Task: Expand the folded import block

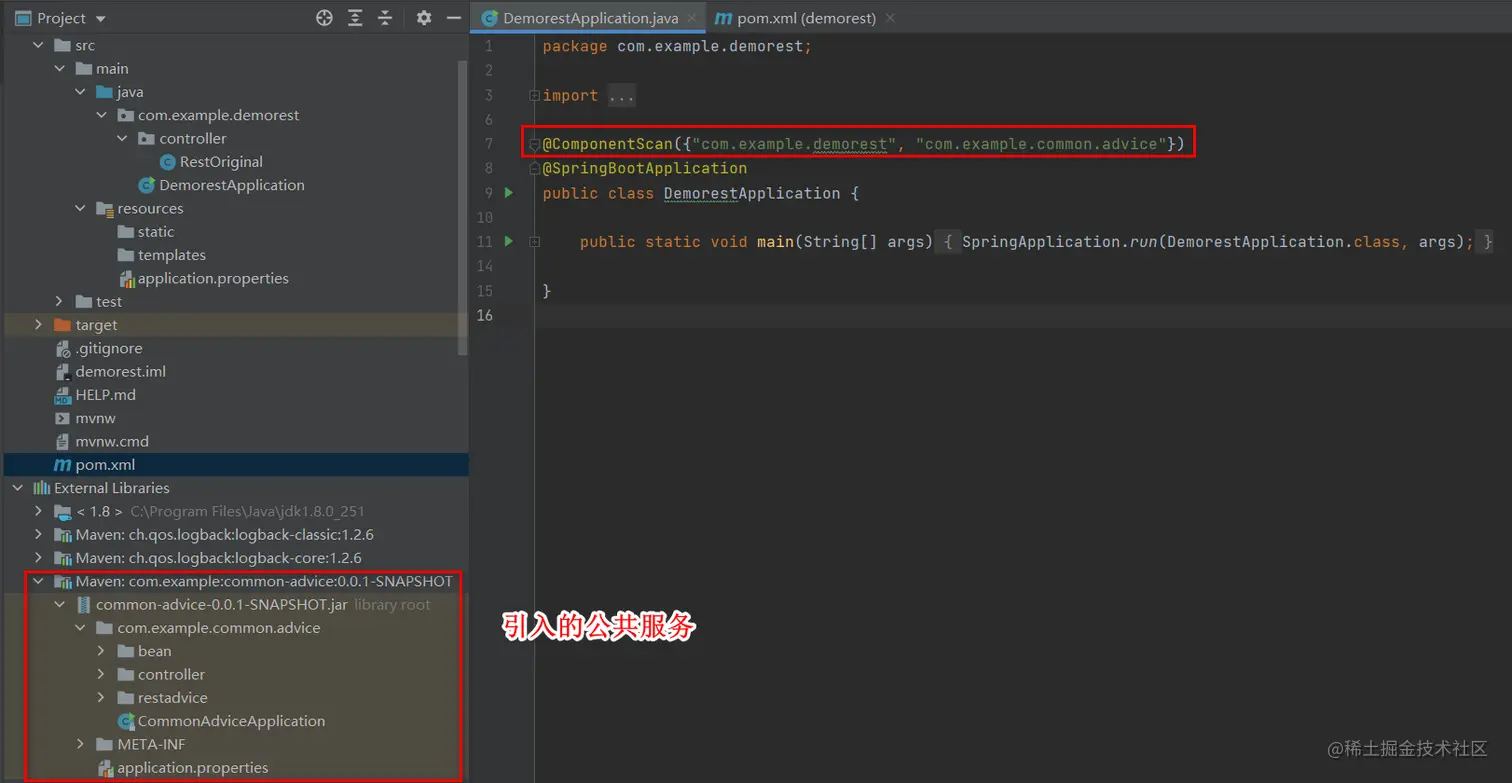Action: coord(534,96)
